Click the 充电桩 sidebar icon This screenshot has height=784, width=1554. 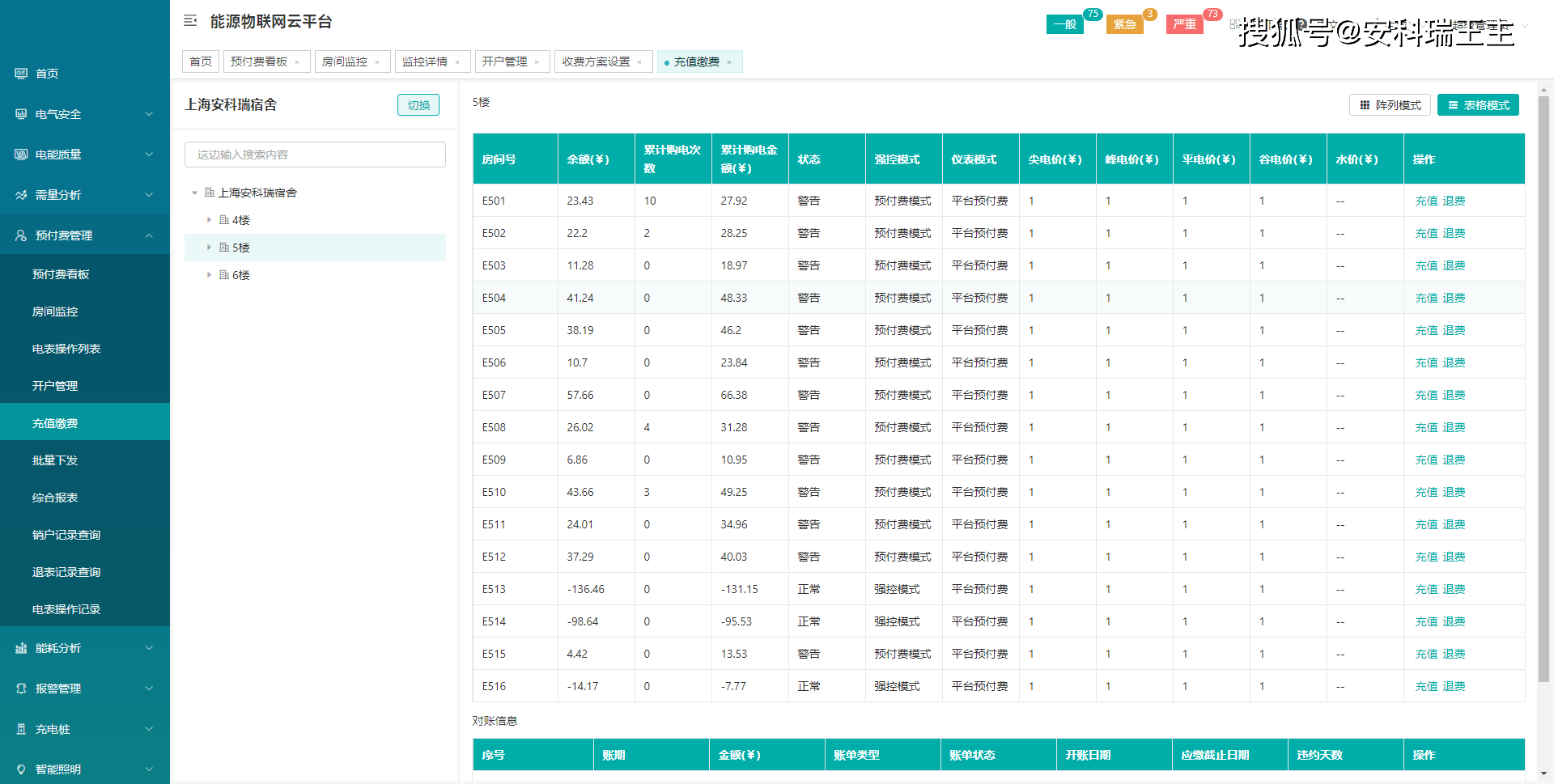[x=21, y=729]
